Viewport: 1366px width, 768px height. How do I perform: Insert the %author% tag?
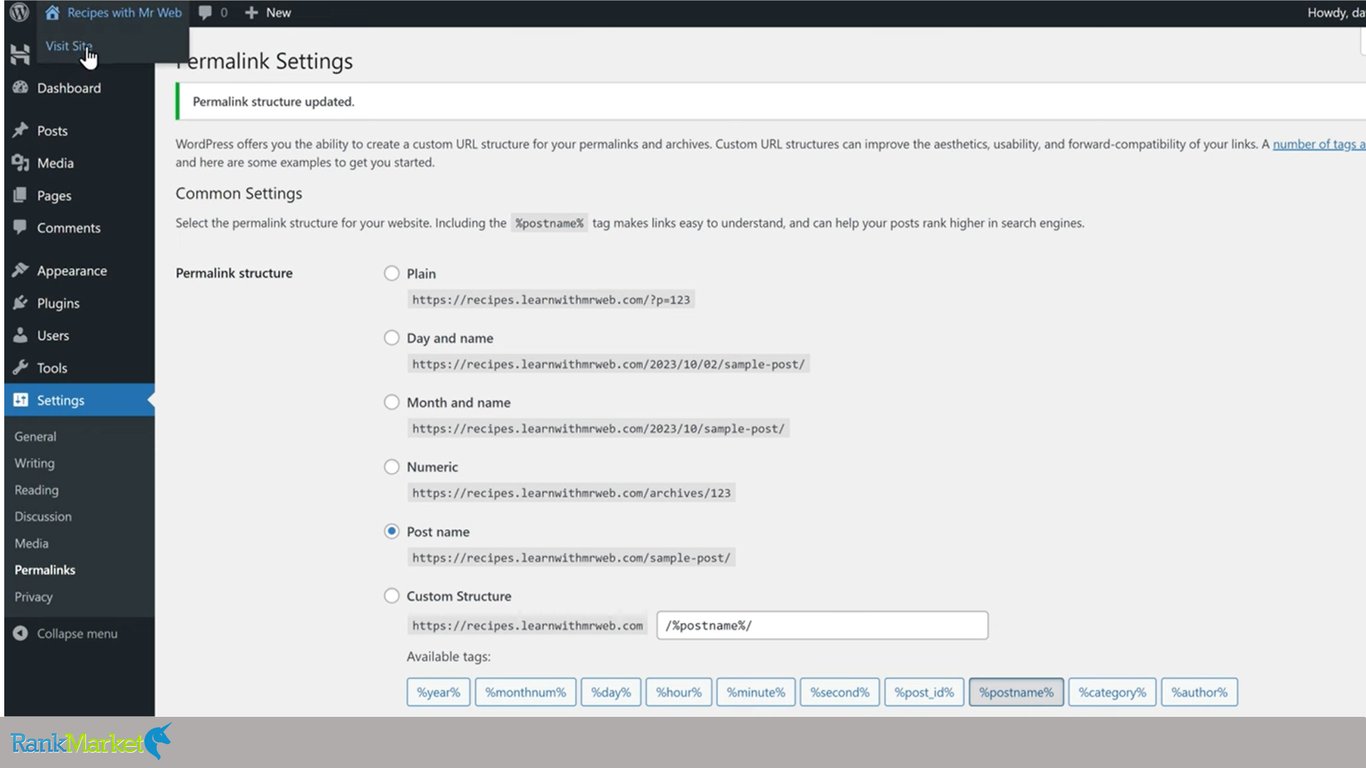pyautogui.click(x=1199, y=692)
